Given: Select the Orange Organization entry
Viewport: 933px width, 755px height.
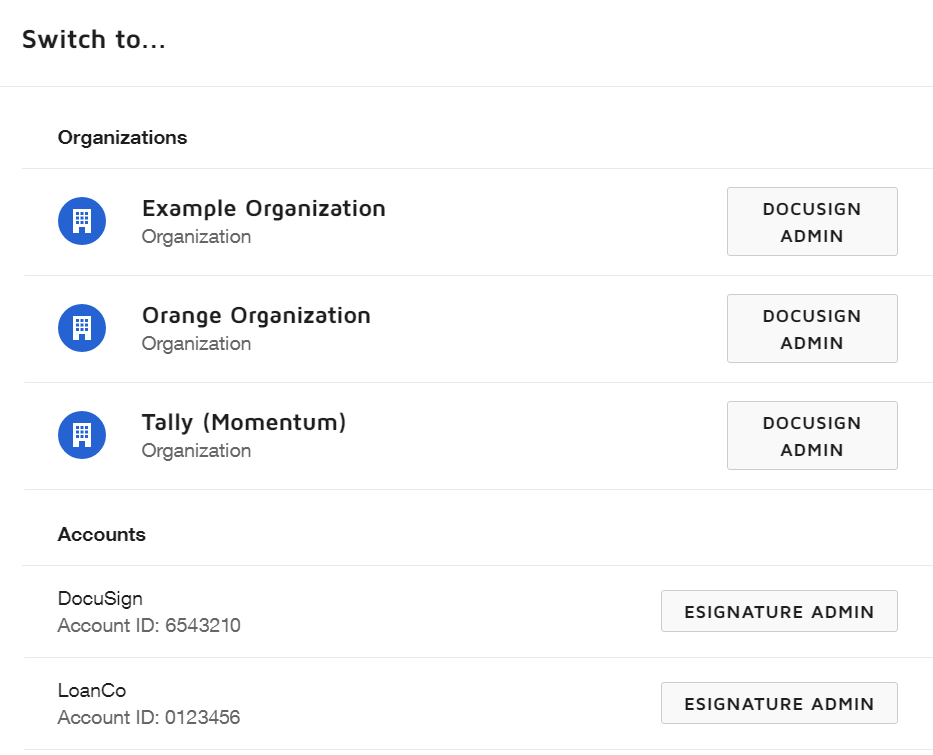Looking at the screenshot, I should pos(256,315).
